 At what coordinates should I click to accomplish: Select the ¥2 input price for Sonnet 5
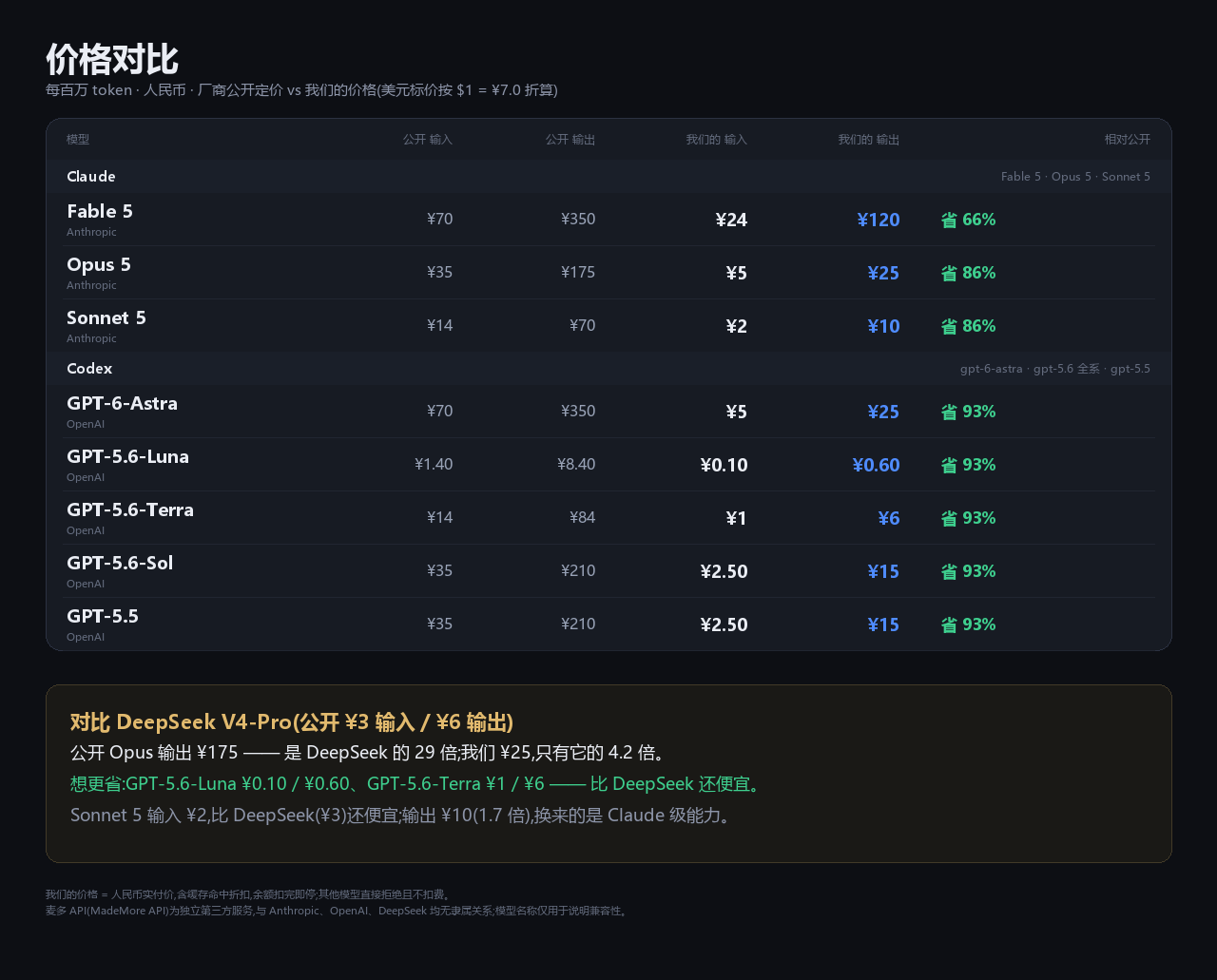pyautogui.click(x=737, y=327)
